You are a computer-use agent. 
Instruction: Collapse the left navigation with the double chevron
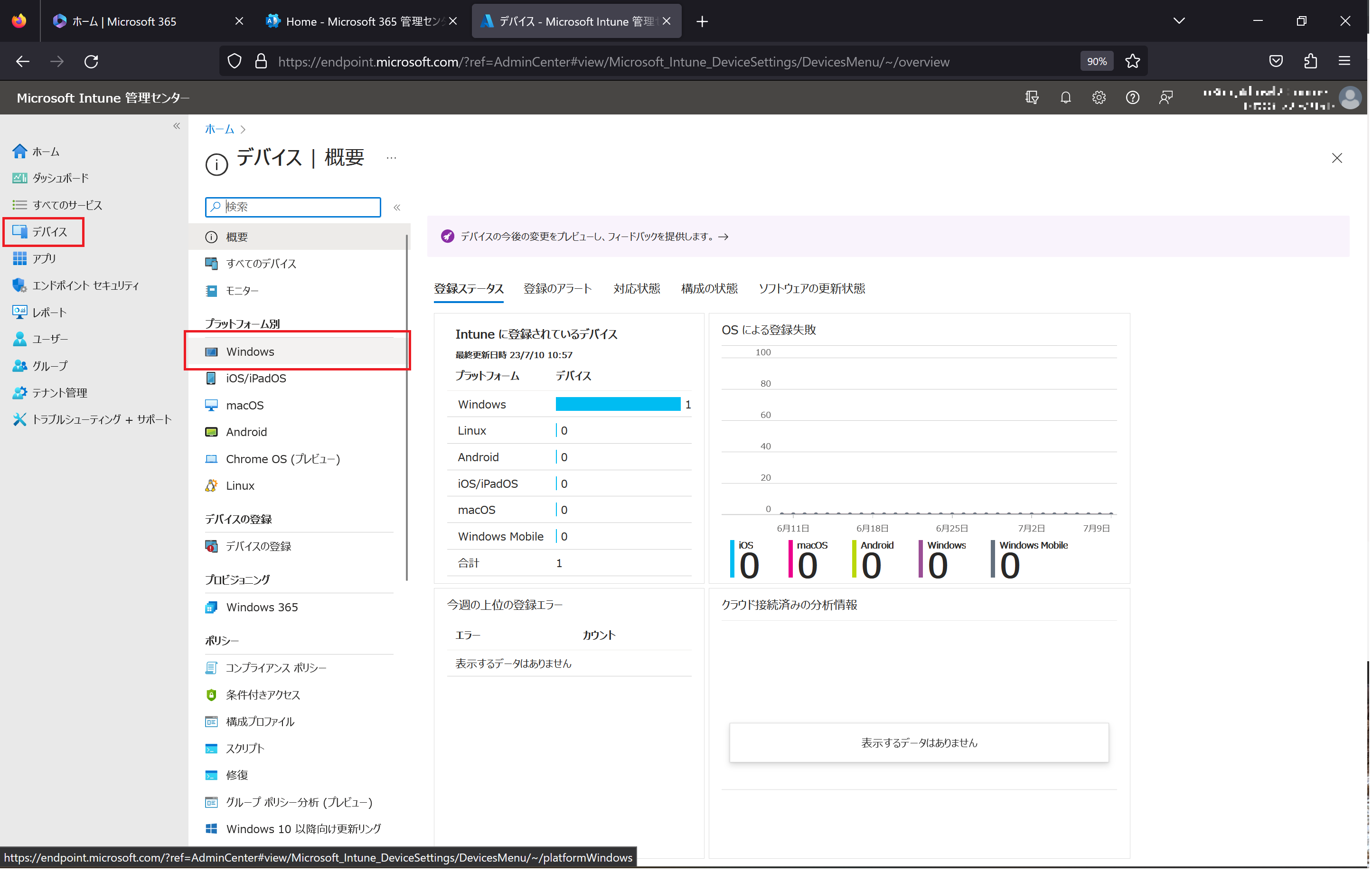(x=177, y=126)
